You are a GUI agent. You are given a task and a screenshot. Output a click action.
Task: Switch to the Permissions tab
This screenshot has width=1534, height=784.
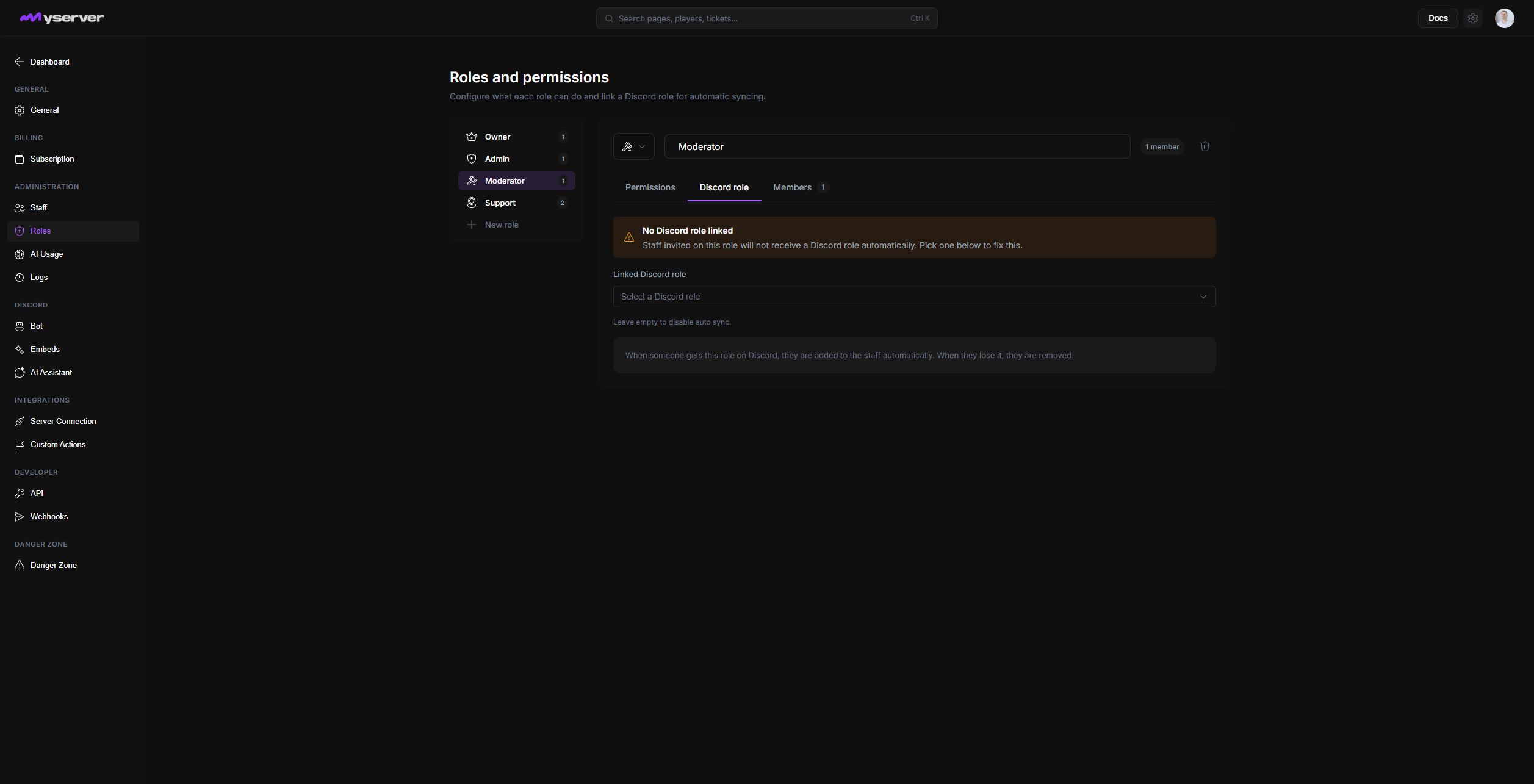coord(650,187)
